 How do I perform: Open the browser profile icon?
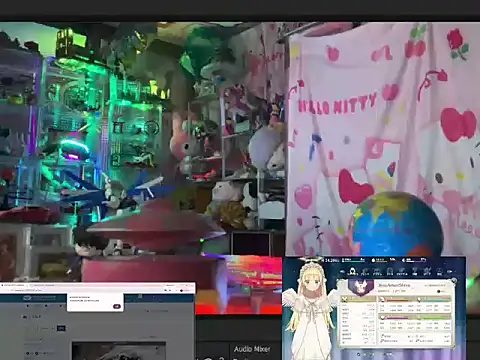coord(181,290)
